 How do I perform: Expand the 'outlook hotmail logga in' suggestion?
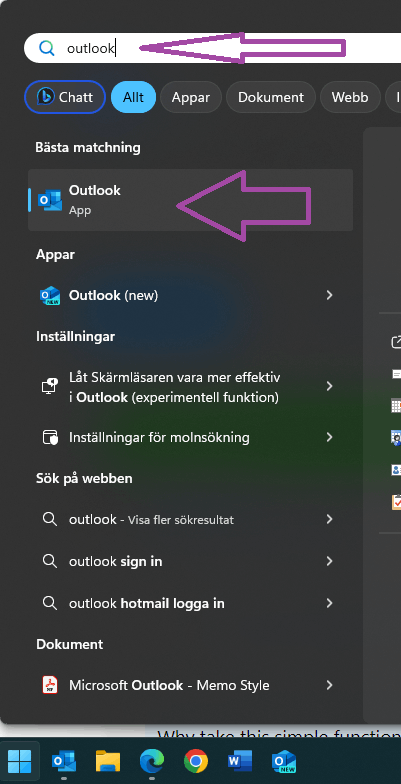pyautogui.click(x=330, y=603)
